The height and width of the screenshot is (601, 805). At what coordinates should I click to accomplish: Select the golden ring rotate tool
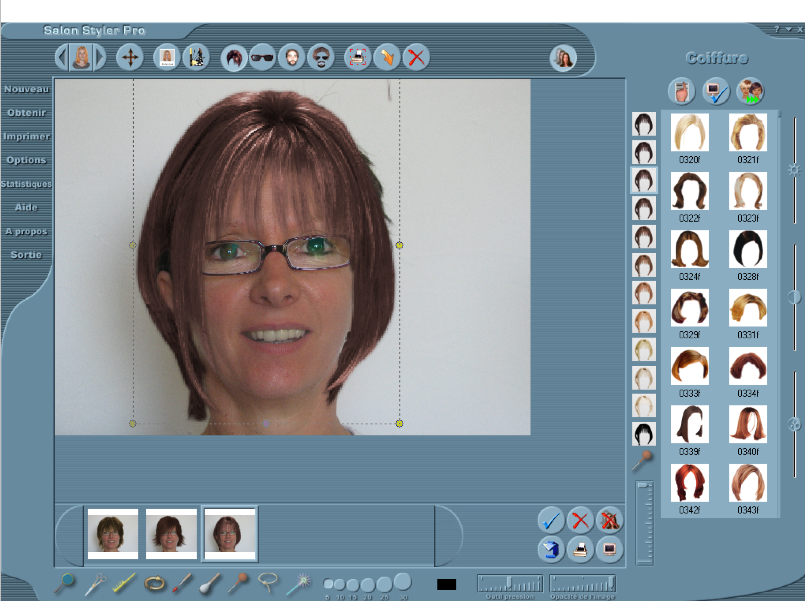click(155, 583)
